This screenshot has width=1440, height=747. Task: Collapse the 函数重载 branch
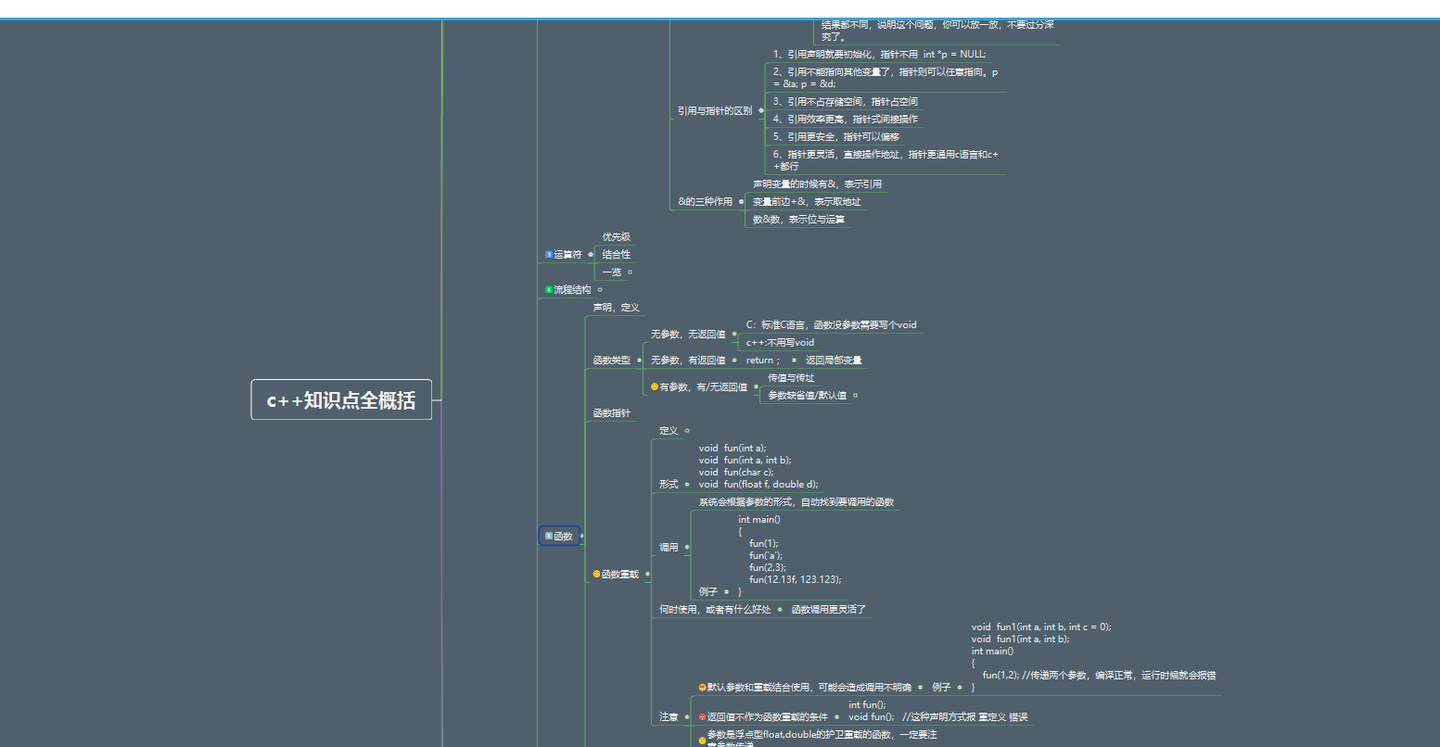click(648, 574)
